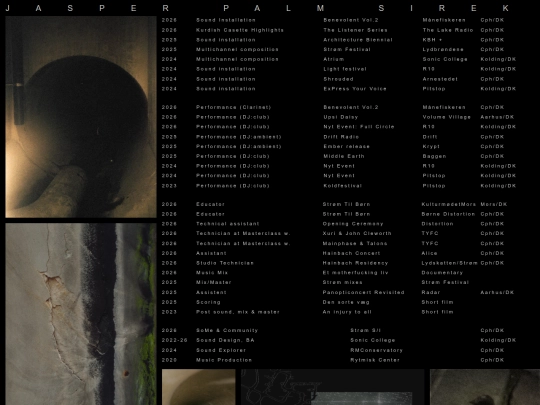Image resolution: width=540 pixels, height=405 pixels.
Task: Click 'Nyt Event: Full Circle' title
Action: (359, 126)
